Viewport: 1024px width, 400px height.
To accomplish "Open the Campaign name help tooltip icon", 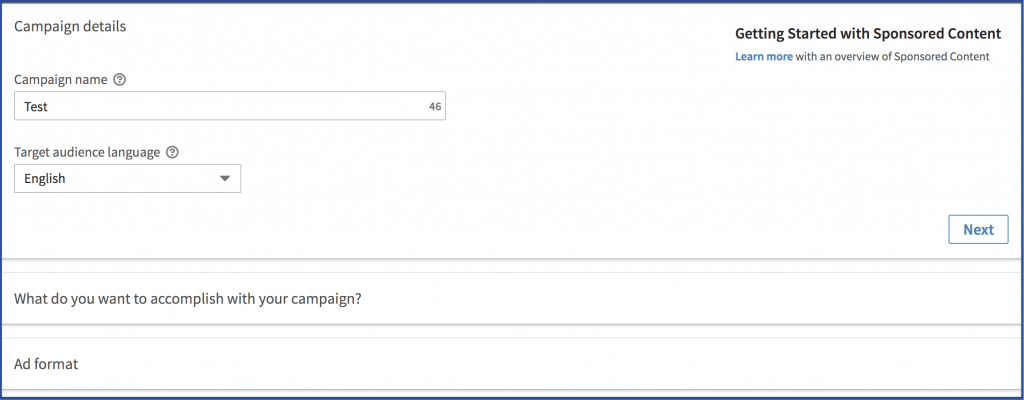I will coord(119,80).
